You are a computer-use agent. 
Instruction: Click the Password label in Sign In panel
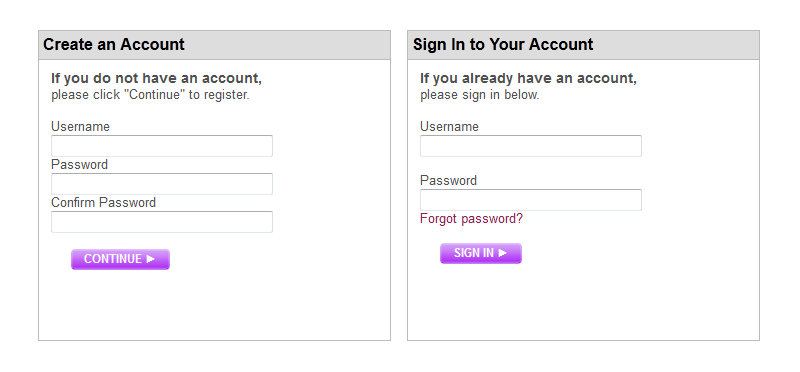tap(448, 181)
